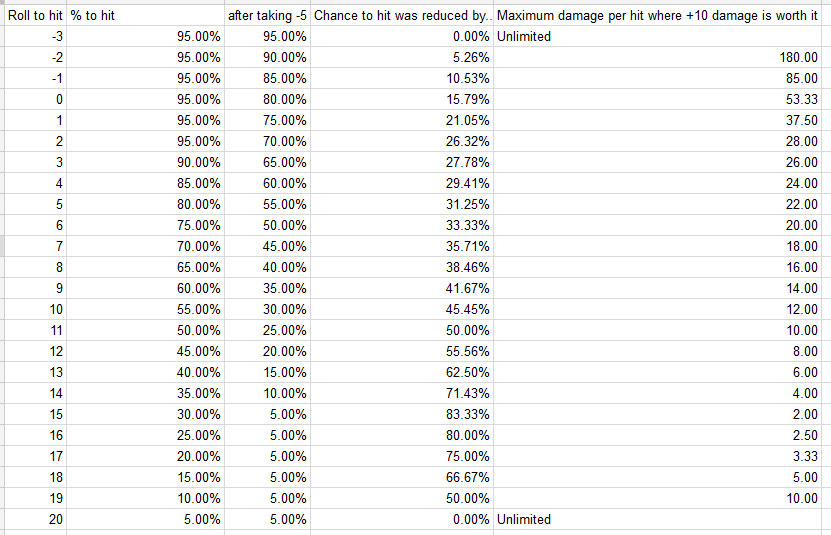Select the 37.50 maximum damage cell
Viewport: 831px width, 535px height.
pyautogui.click(x=657, y=120)
